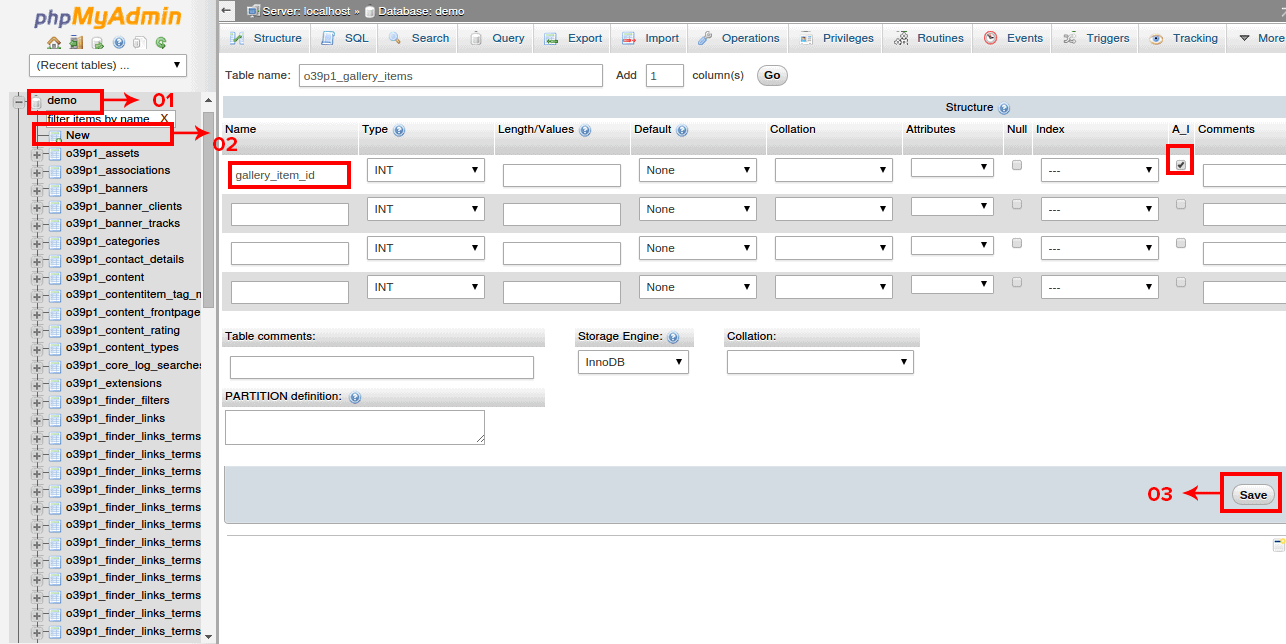Image resolution: width=1286 pixels, height=644 pixels.
Task: Open table Collation dropdown
Action: [820, 362]
